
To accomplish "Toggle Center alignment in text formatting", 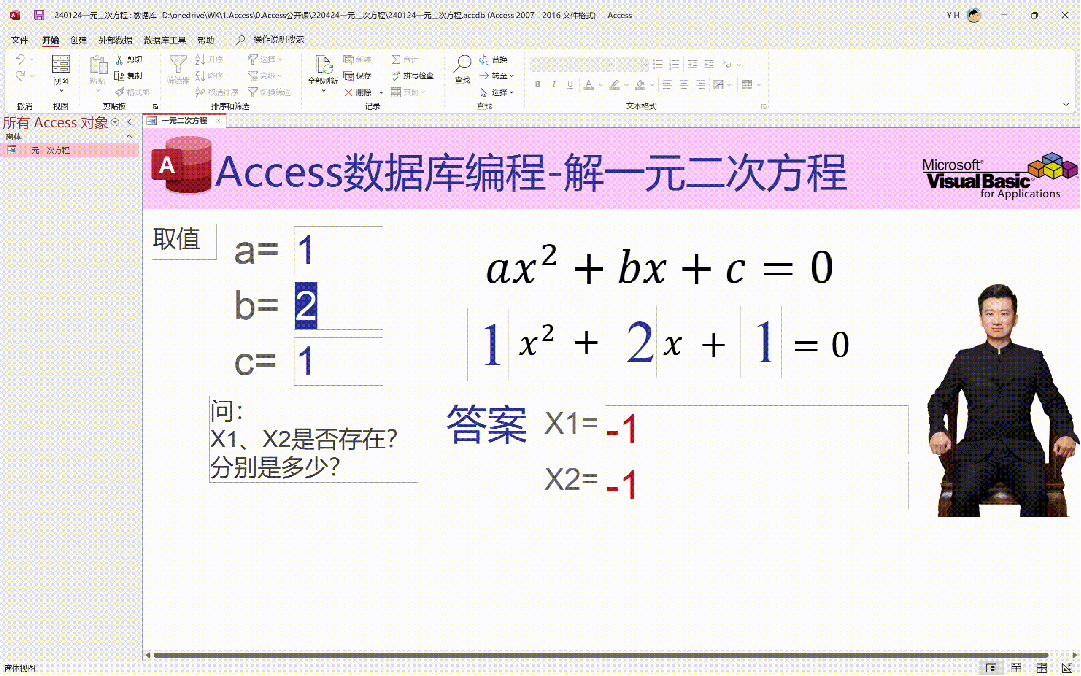I will click(684, 85).
